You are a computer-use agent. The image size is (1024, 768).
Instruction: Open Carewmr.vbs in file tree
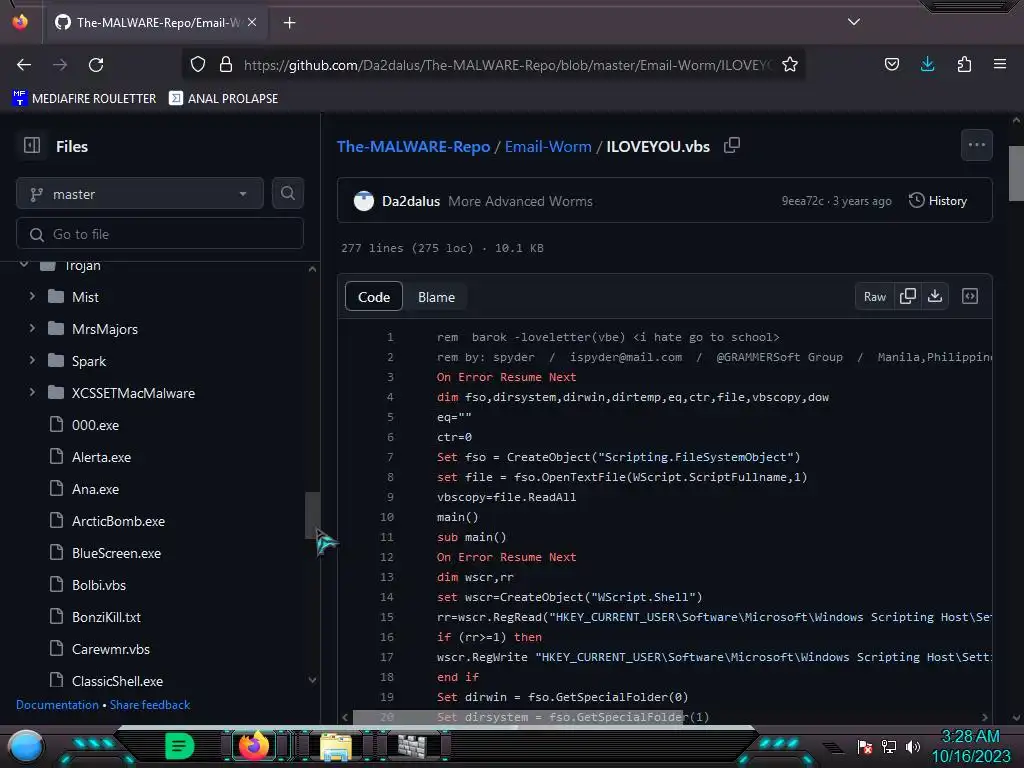click(110, 649)
